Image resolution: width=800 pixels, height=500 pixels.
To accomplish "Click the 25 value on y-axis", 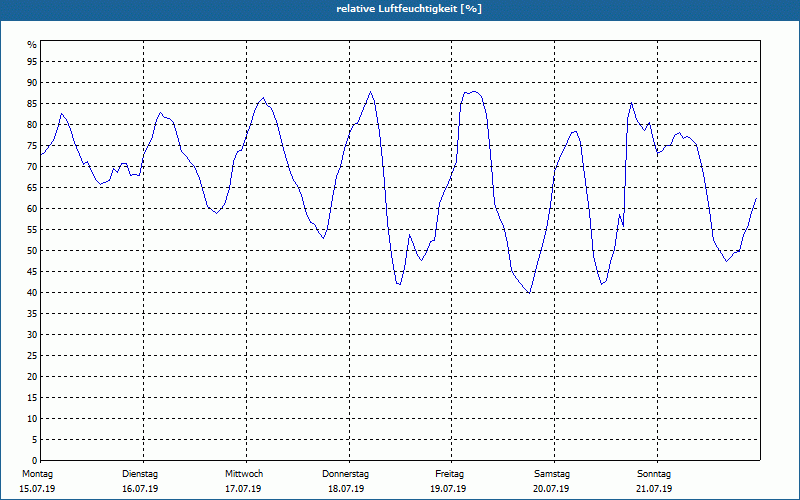I will [32, 356].
